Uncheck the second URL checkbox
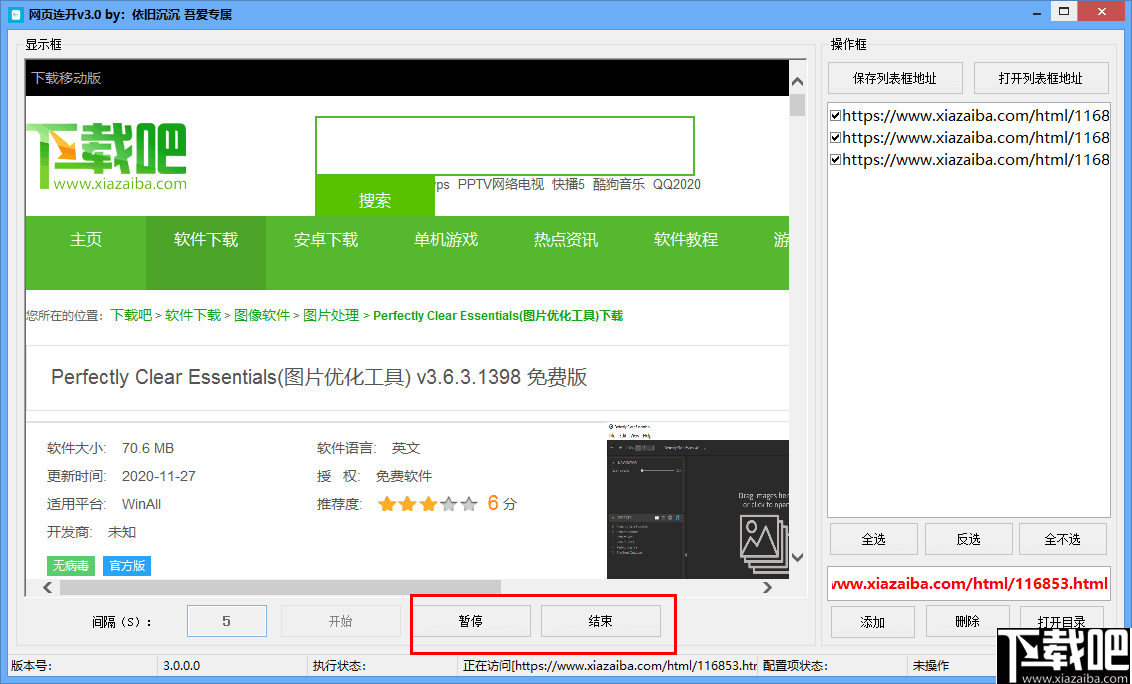This screenshot has height=684, width=1132. (x=833, y=137)
